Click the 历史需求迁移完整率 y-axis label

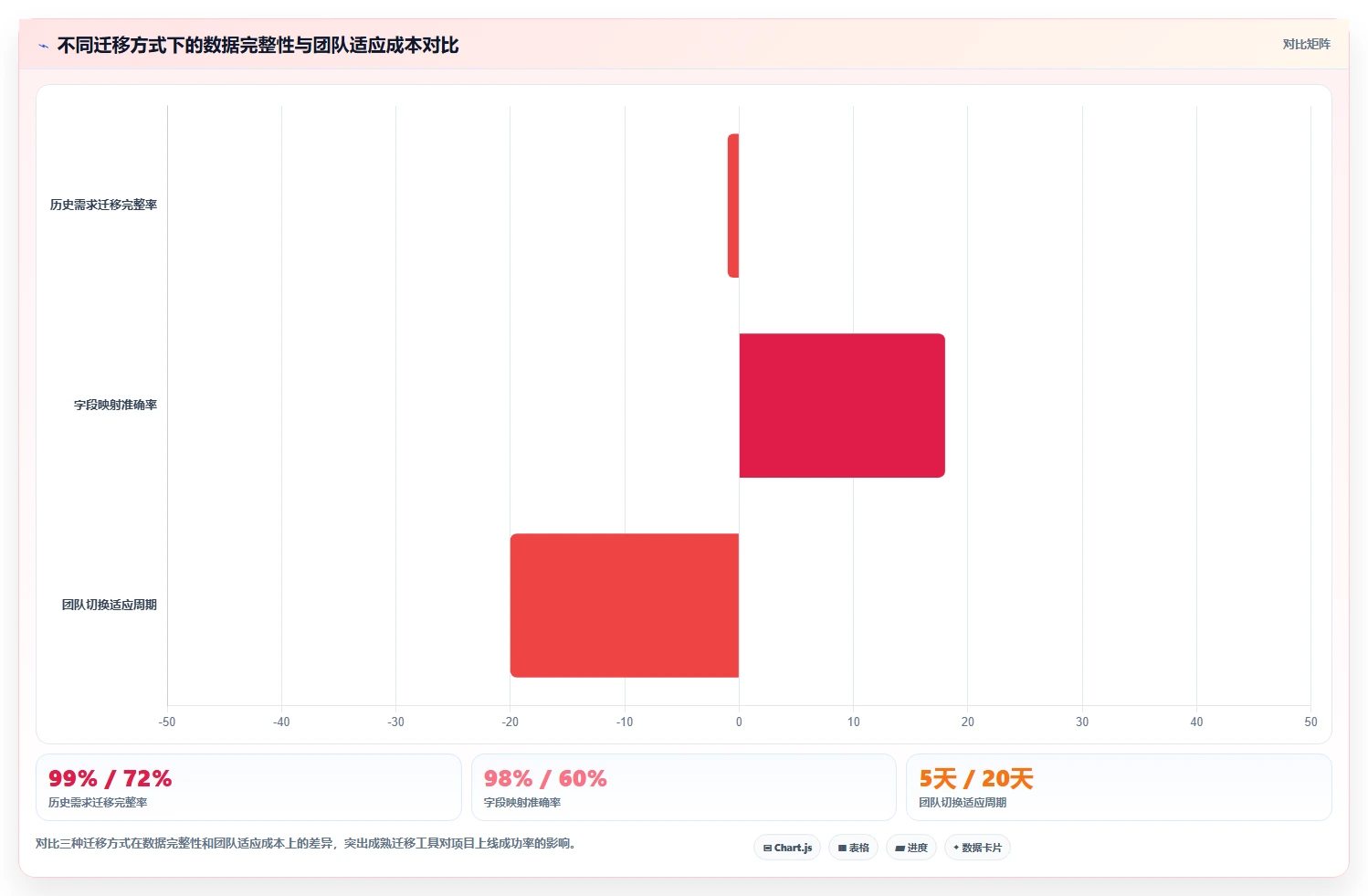click(103, 205)
